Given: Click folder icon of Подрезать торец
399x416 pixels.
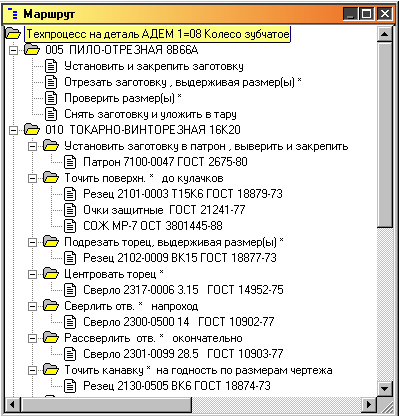Looking at the screenshot, I should point(51,242).
